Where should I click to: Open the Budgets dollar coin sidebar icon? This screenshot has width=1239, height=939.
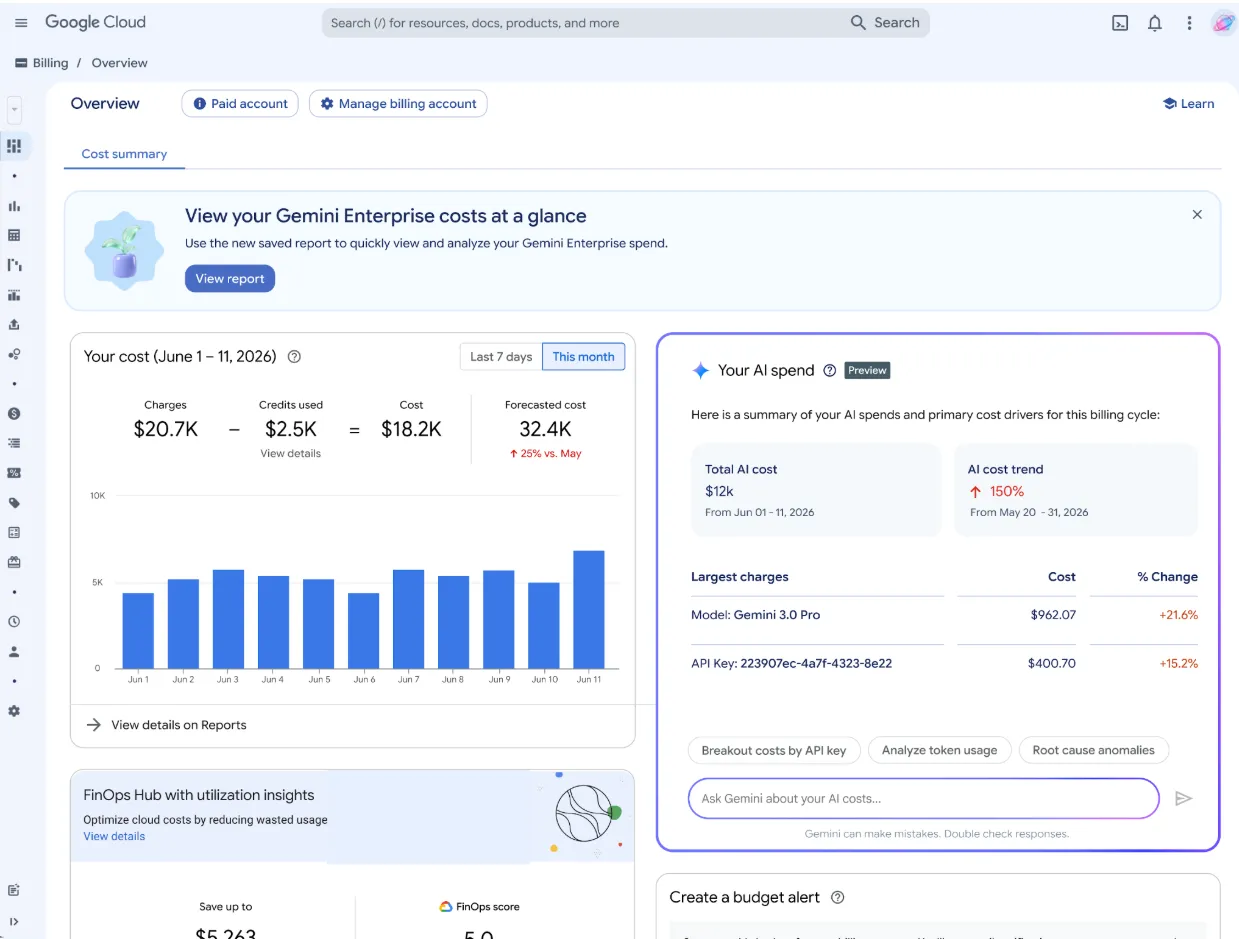click(x=14, y=413)
